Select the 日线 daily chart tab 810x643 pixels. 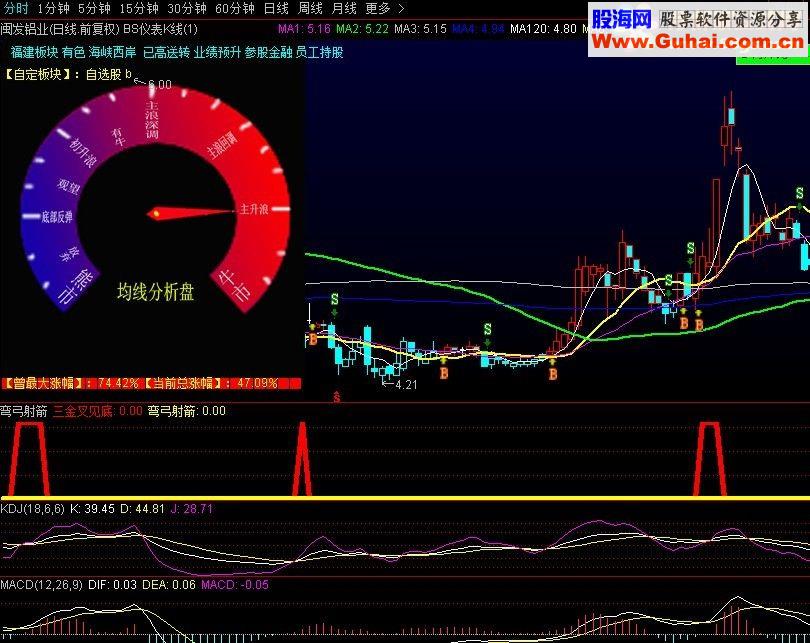click(276, 8)
